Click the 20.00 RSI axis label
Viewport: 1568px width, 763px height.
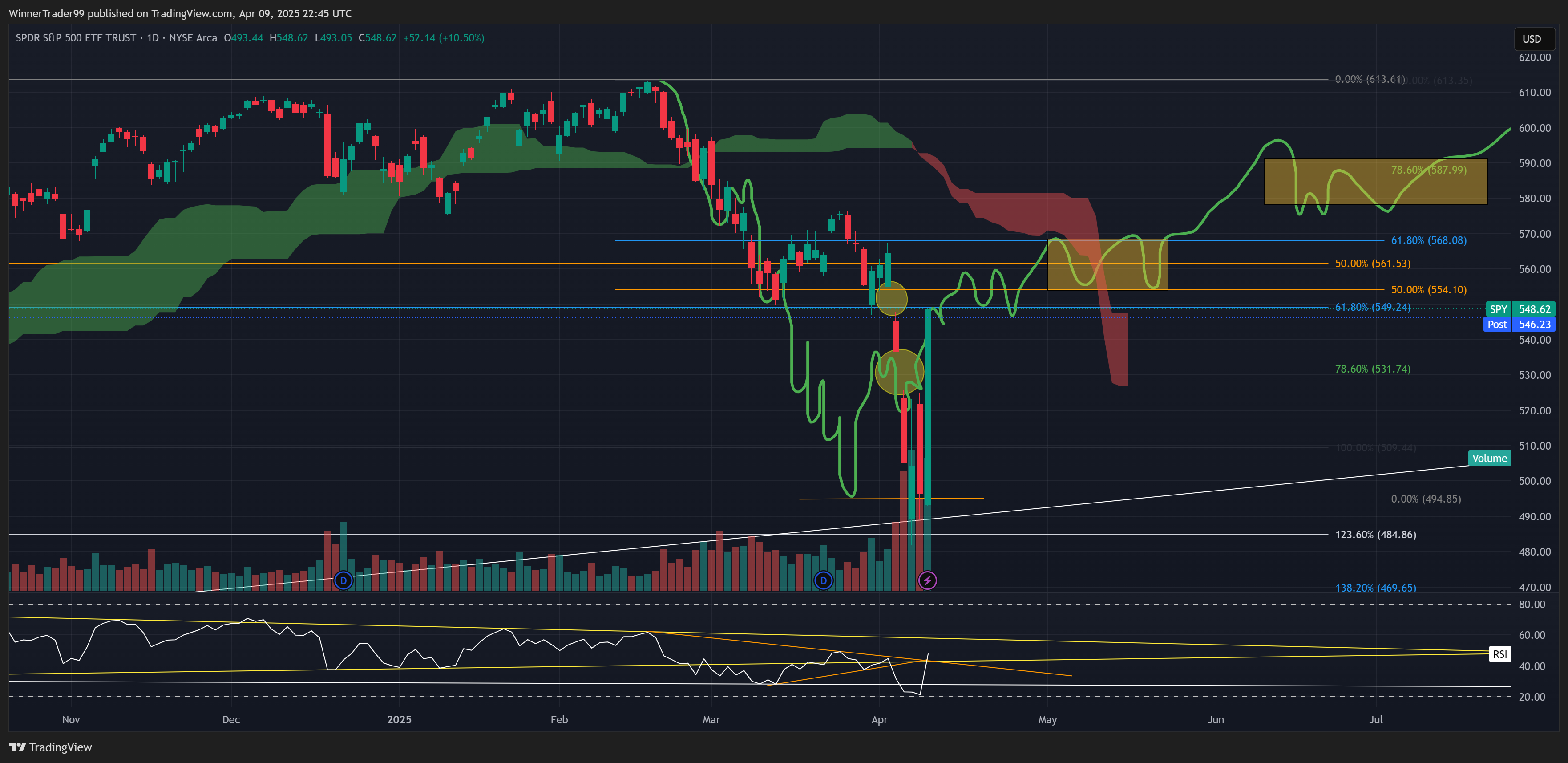click(1532, 697)
